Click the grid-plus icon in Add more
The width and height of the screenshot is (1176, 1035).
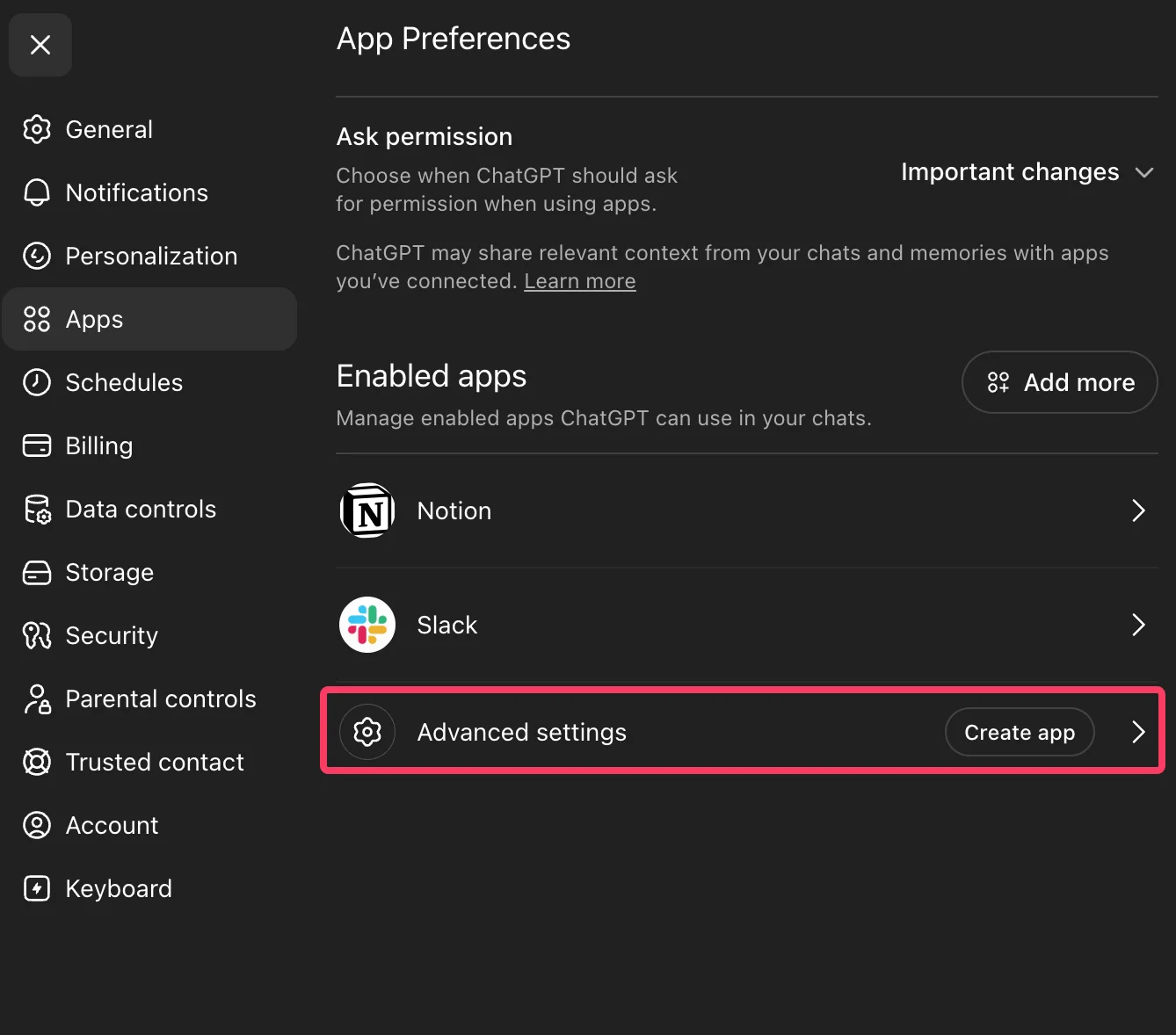pyautogui.click(x=998, y=382)
